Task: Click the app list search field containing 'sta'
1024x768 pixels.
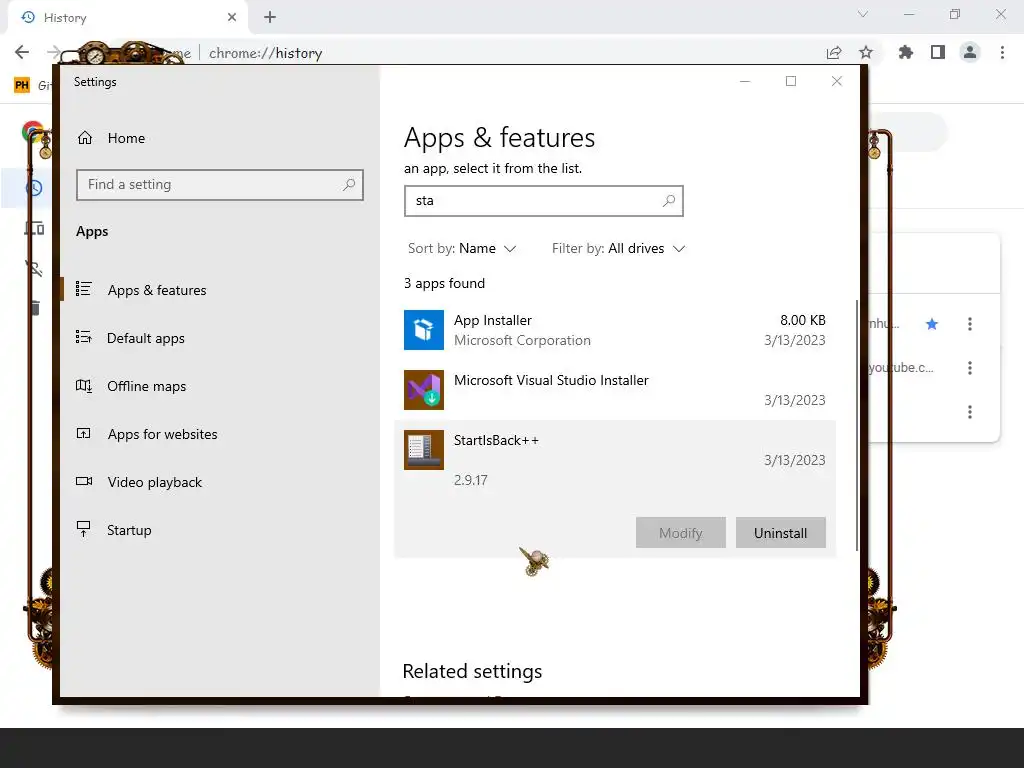Action: (543, 201)
